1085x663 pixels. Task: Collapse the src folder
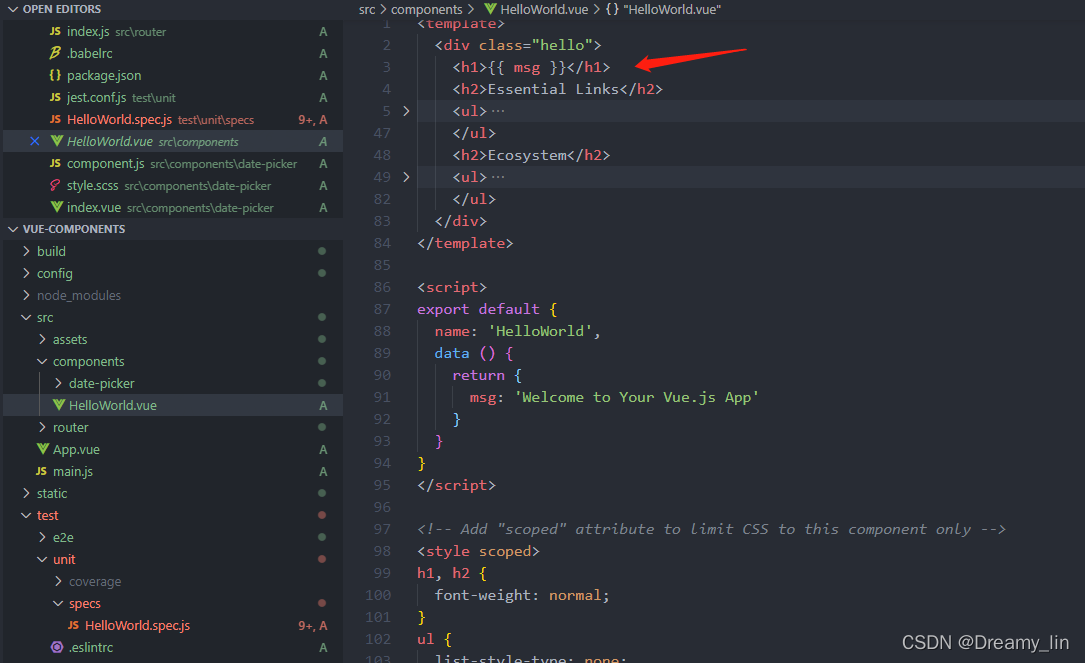[x=26, y=317]
